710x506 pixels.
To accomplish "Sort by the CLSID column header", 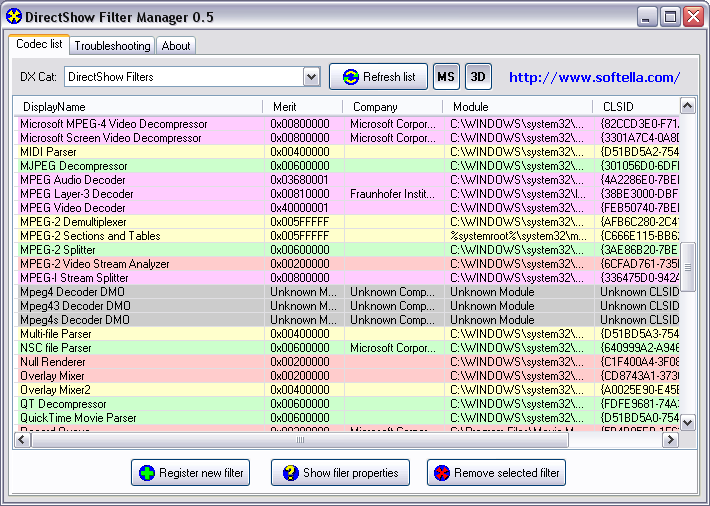I will (636, 107).
